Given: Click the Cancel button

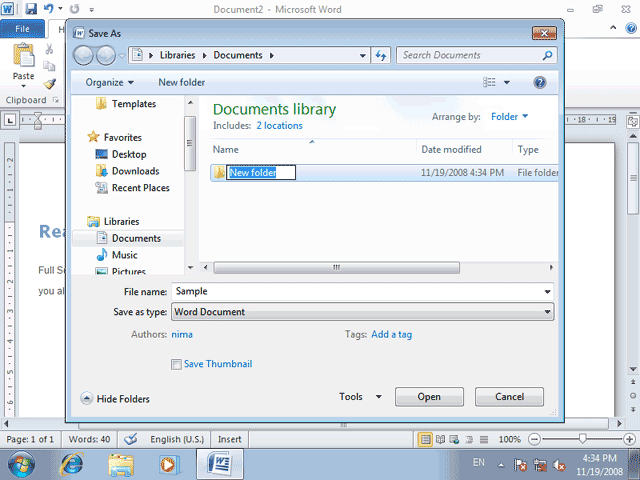Looking at the screenshot, I should click(x=509, y=397).
